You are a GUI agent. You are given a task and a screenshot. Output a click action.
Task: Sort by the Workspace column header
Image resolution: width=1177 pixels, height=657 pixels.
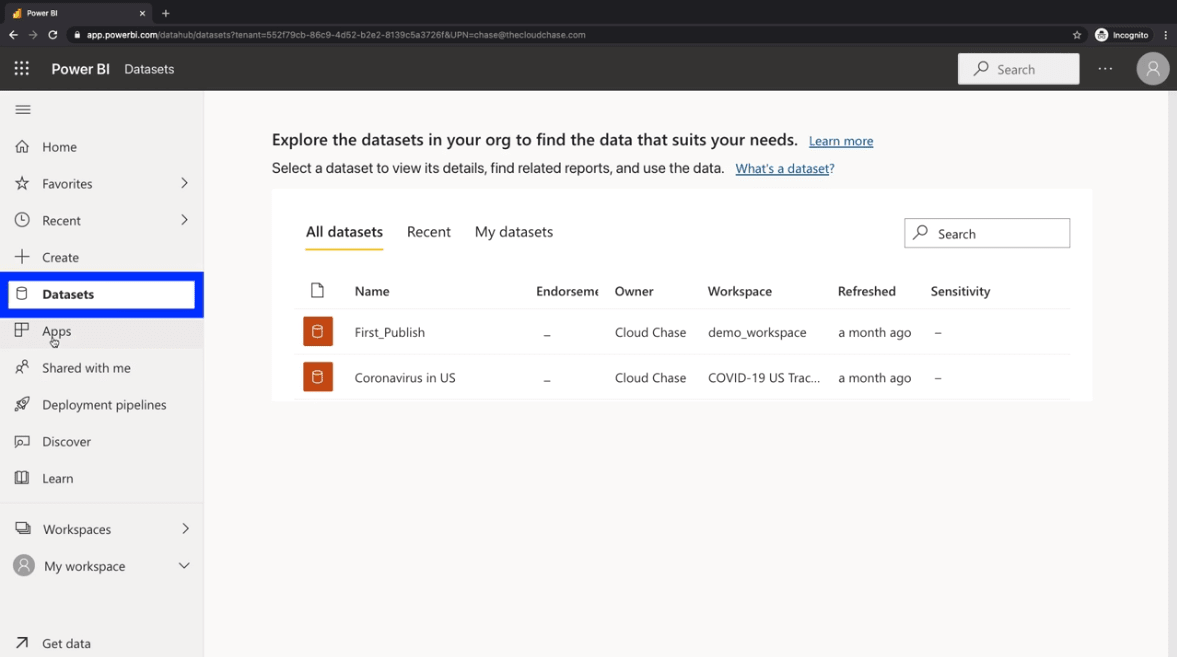pyautogui.click(x=739, y=291)
